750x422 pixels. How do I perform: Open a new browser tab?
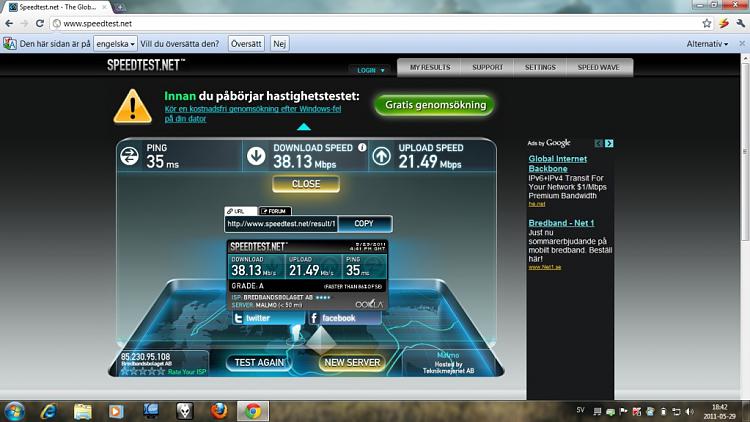click(x=120, y=7)
